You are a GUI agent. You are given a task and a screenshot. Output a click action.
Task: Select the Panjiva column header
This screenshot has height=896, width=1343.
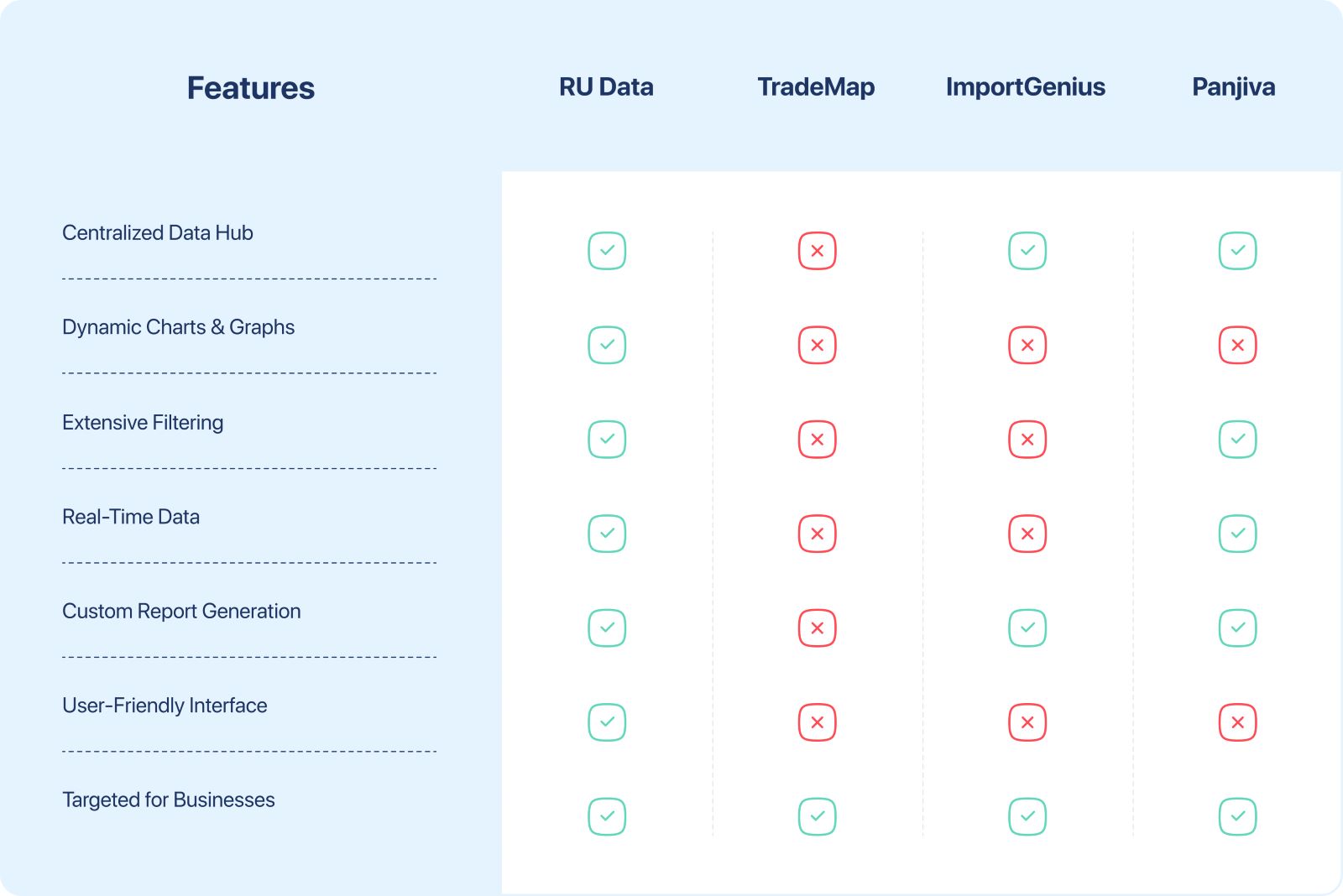click(x=1233, y=87)
